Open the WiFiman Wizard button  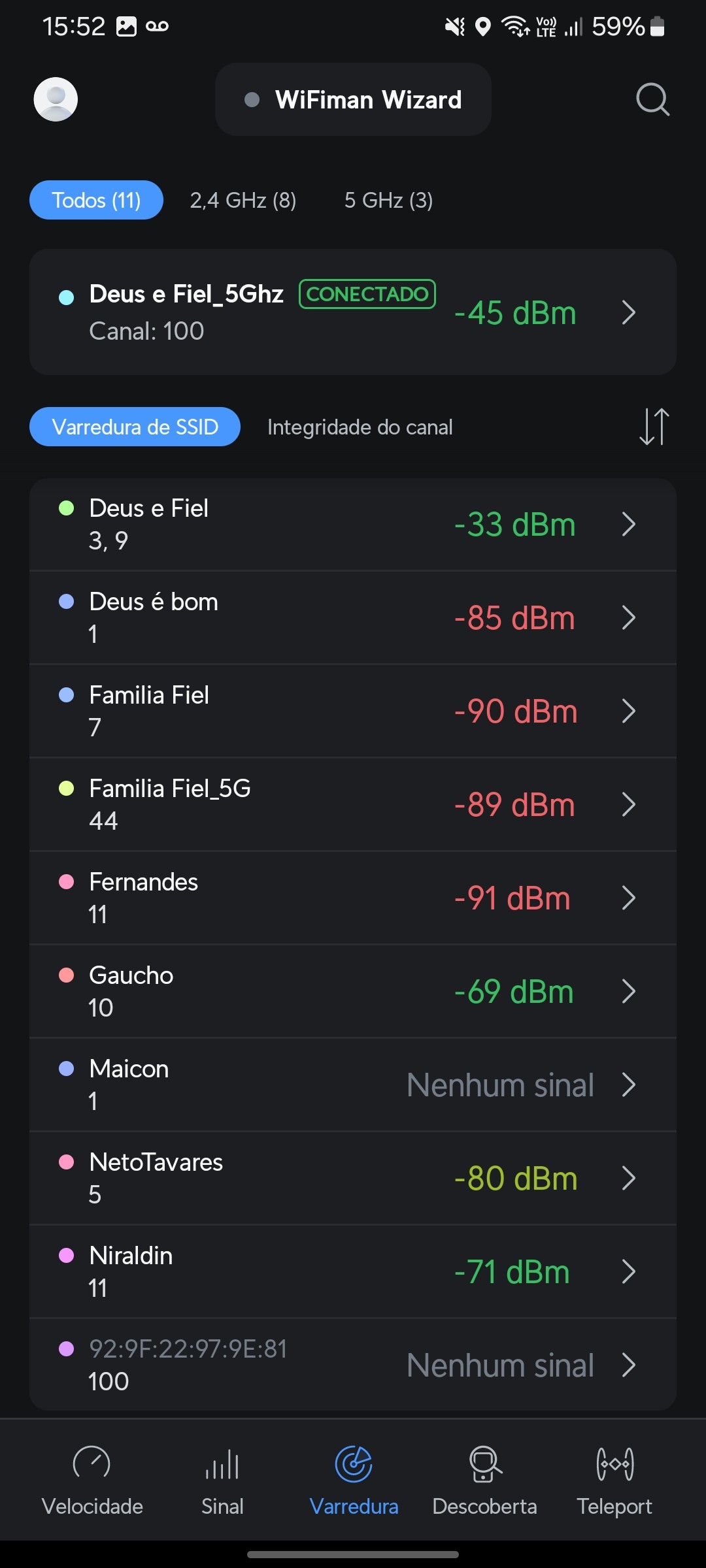pyautogui.click(x=353, y=99)
